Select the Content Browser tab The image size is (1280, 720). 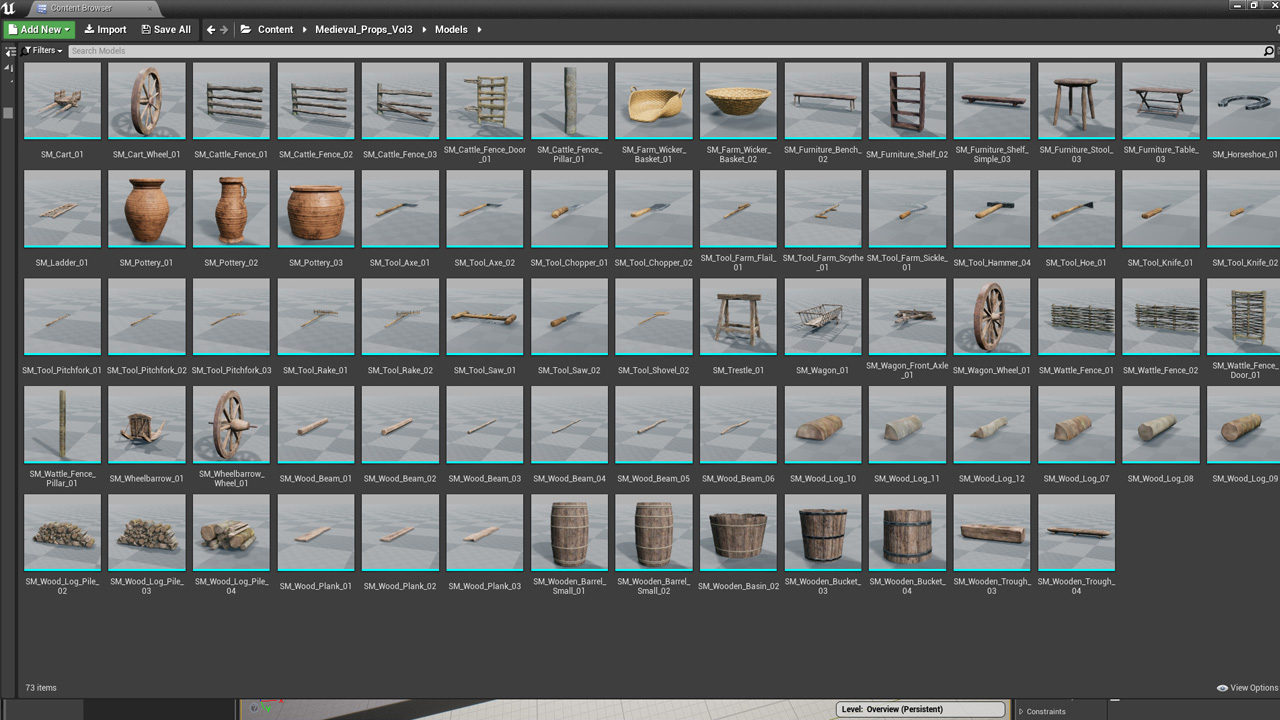tap(80, 8)
